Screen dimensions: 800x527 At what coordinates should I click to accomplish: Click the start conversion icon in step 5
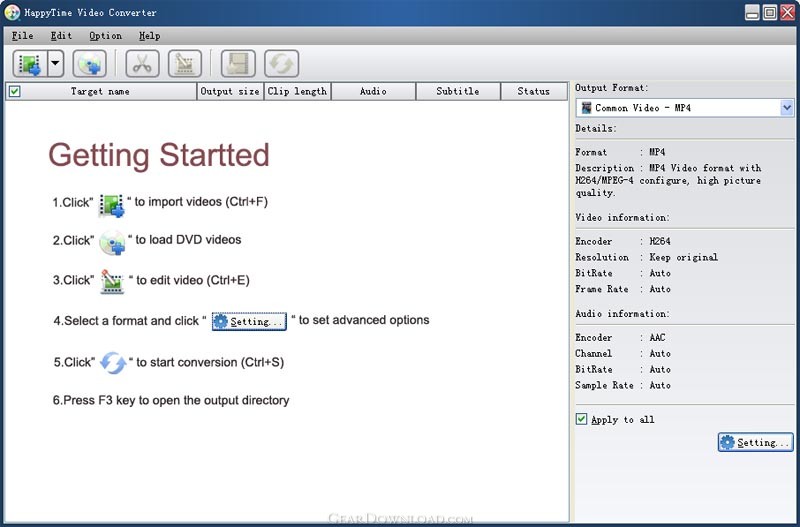tap(113, 363)
